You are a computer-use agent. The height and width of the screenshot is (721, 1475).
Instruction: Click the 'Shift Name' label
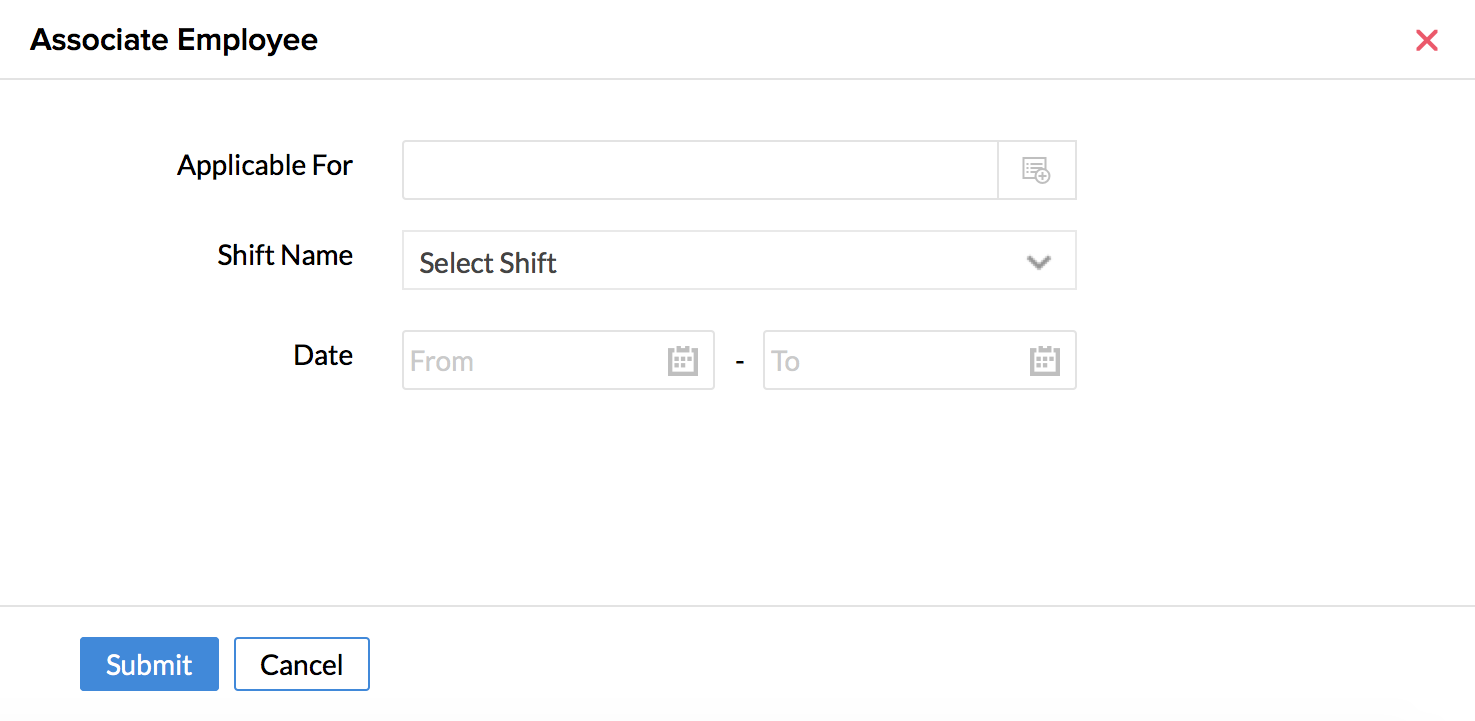(x=285, y=255)
